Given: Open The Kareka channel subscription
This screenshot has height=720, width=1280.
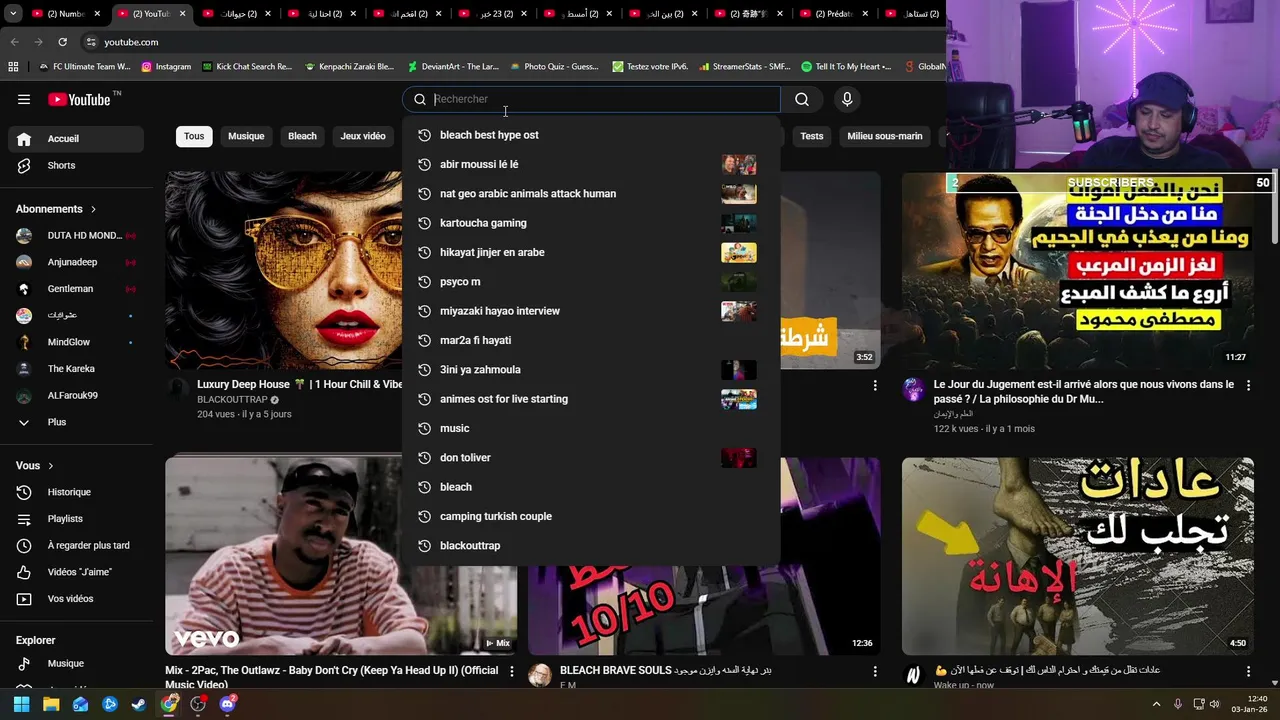Looking at the screenshot, I should click(76, 369).
